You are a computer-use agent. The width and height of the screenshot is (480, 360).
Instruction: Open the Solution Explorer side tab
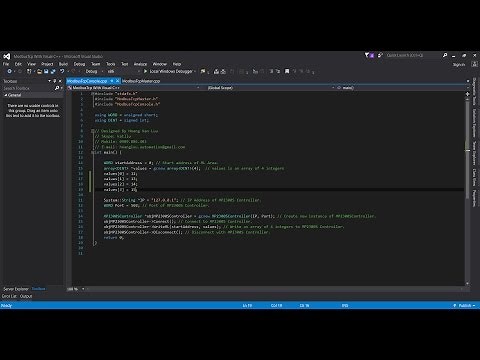click(474, 123)
